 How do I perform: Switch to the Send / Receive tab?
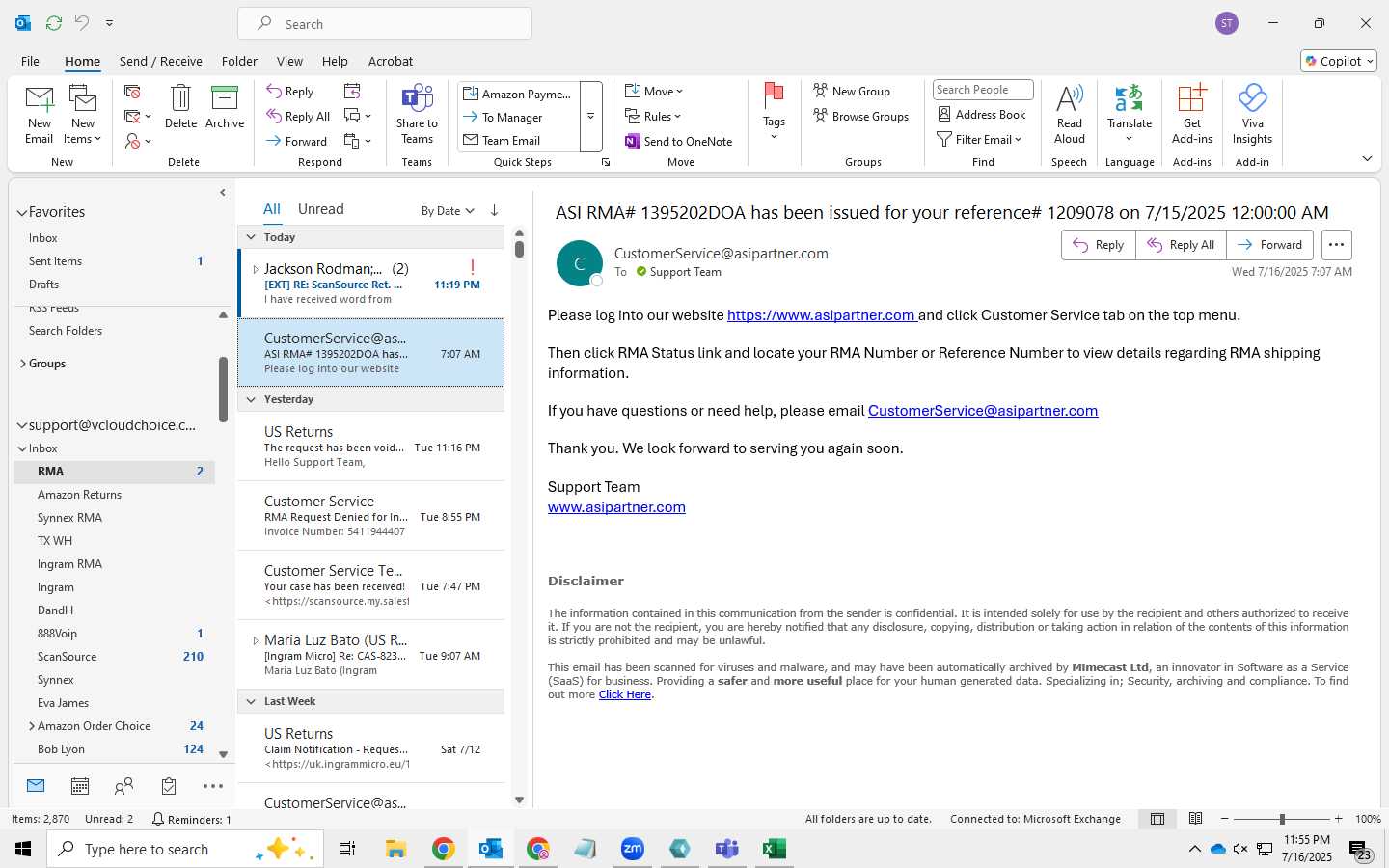160,61
